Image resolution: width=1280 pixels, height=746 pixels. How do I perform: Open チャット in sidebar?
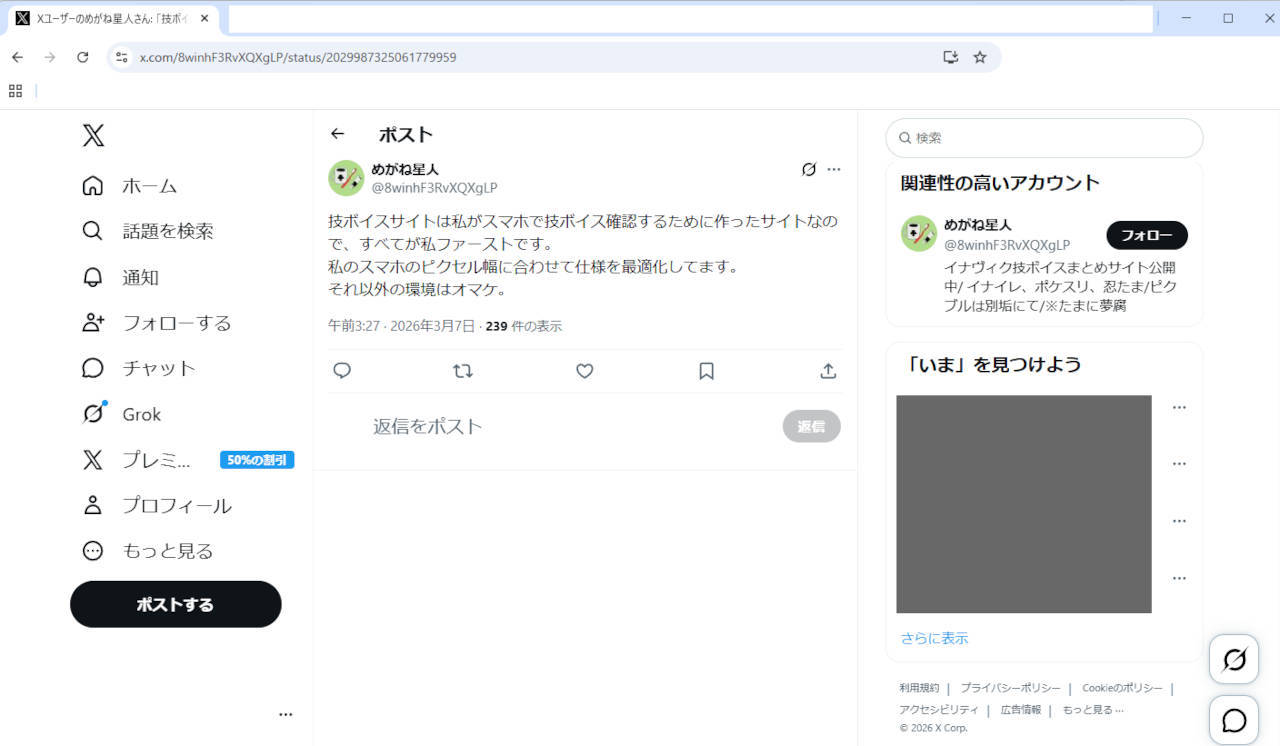[139, 368]
